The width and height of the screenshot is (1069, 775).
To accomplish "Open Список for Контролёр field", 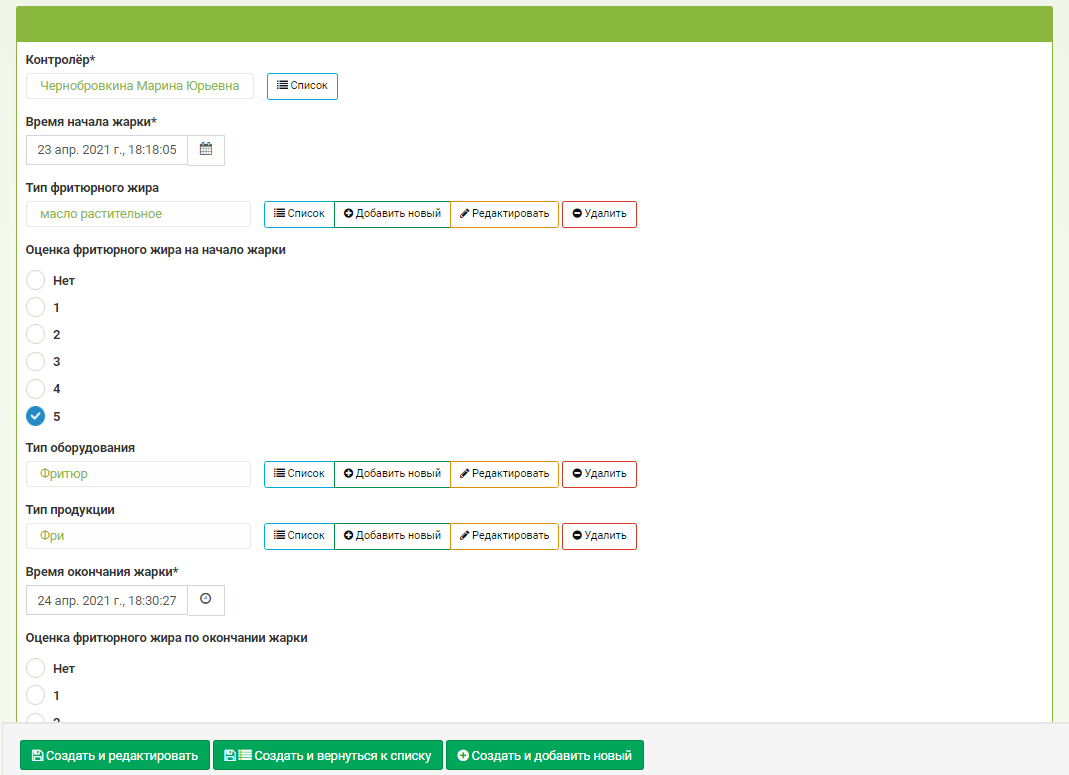I will pos(302,86).
